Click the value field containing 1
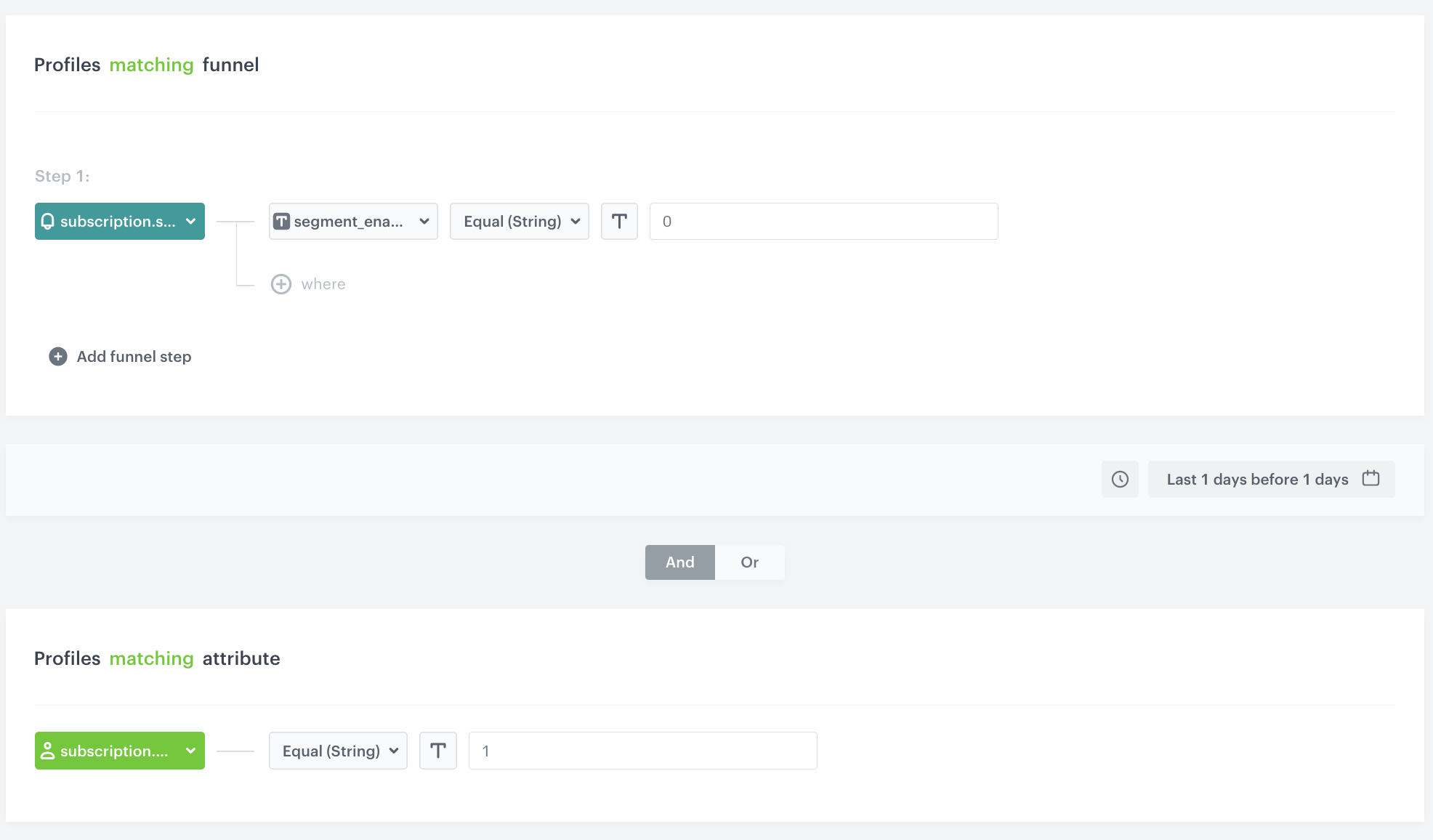 pyautogui.click(x=642, y=751)
